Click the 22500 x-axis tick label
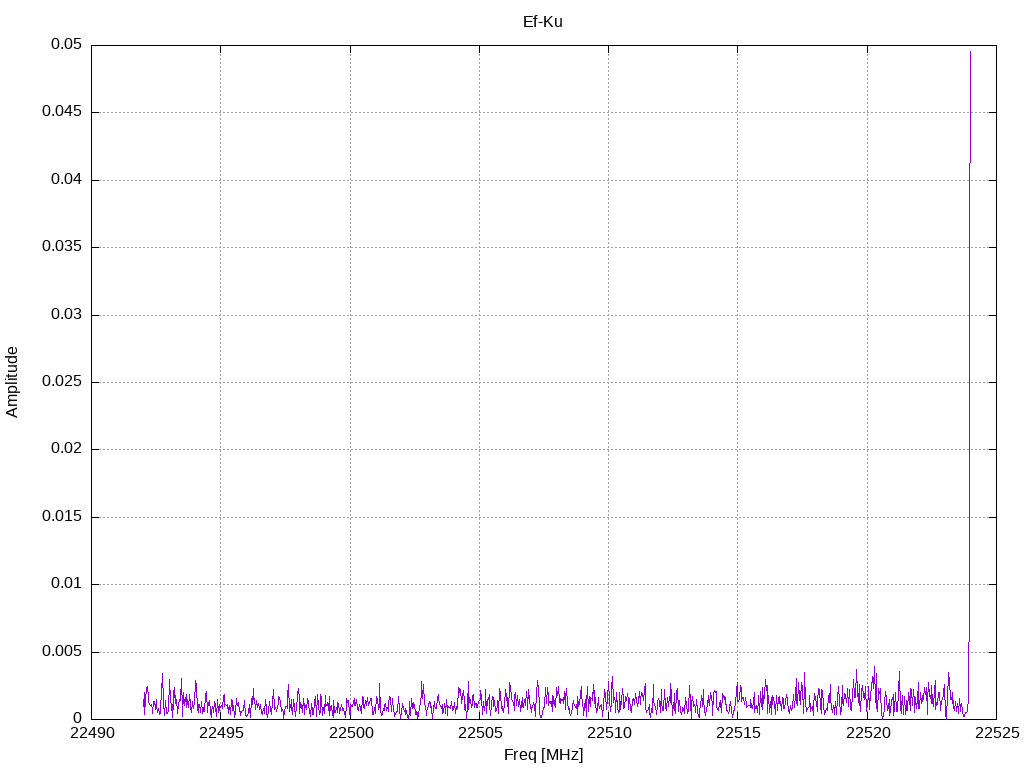 pos(350,734)
